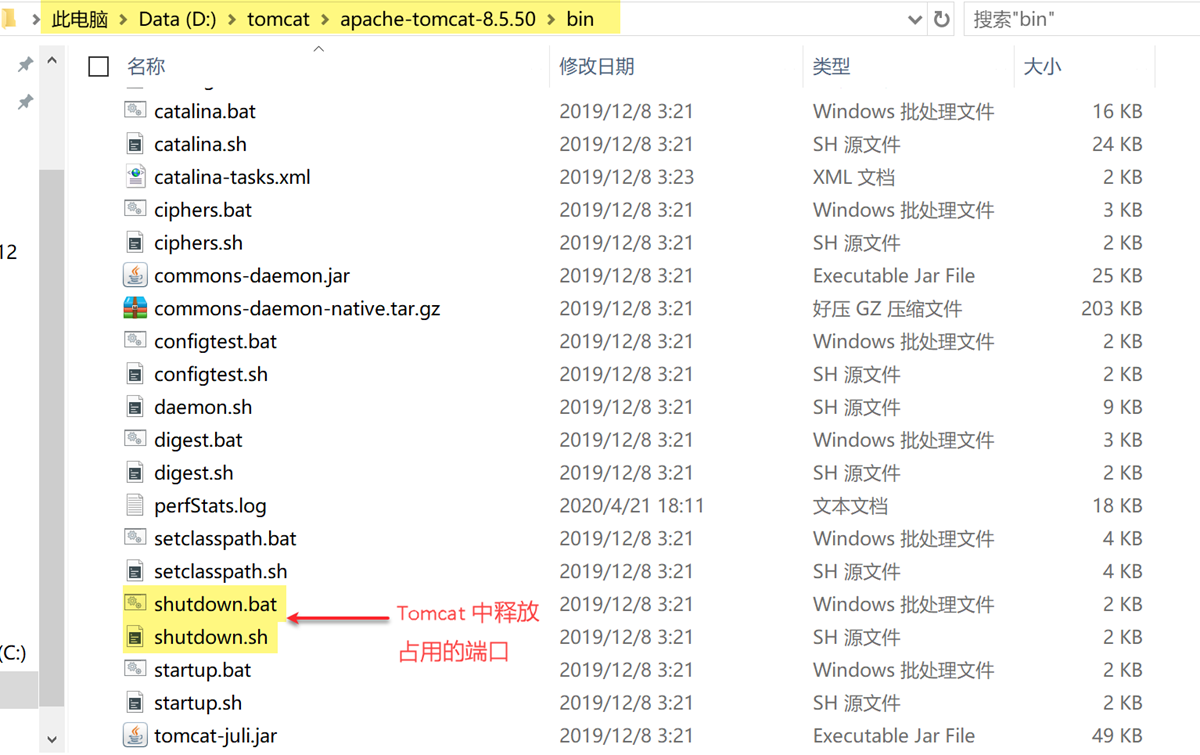Click the tomcat-juli.jar Java icon

point(135,735)
